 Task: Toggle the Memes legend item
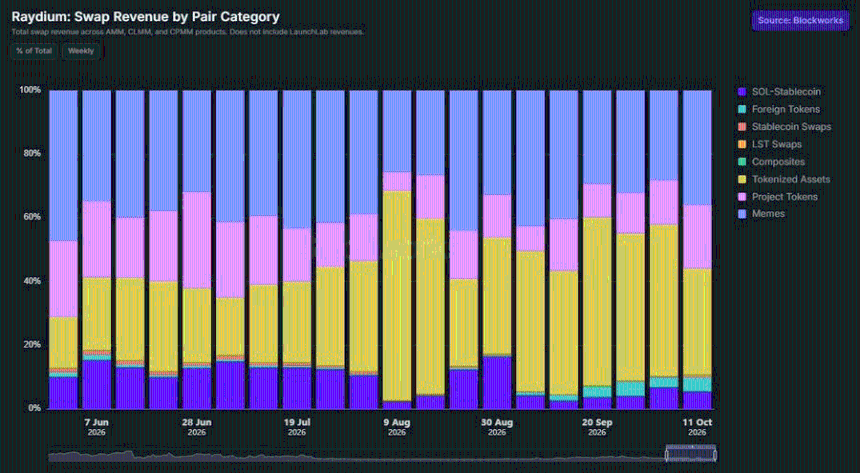[x=761, y=213]
